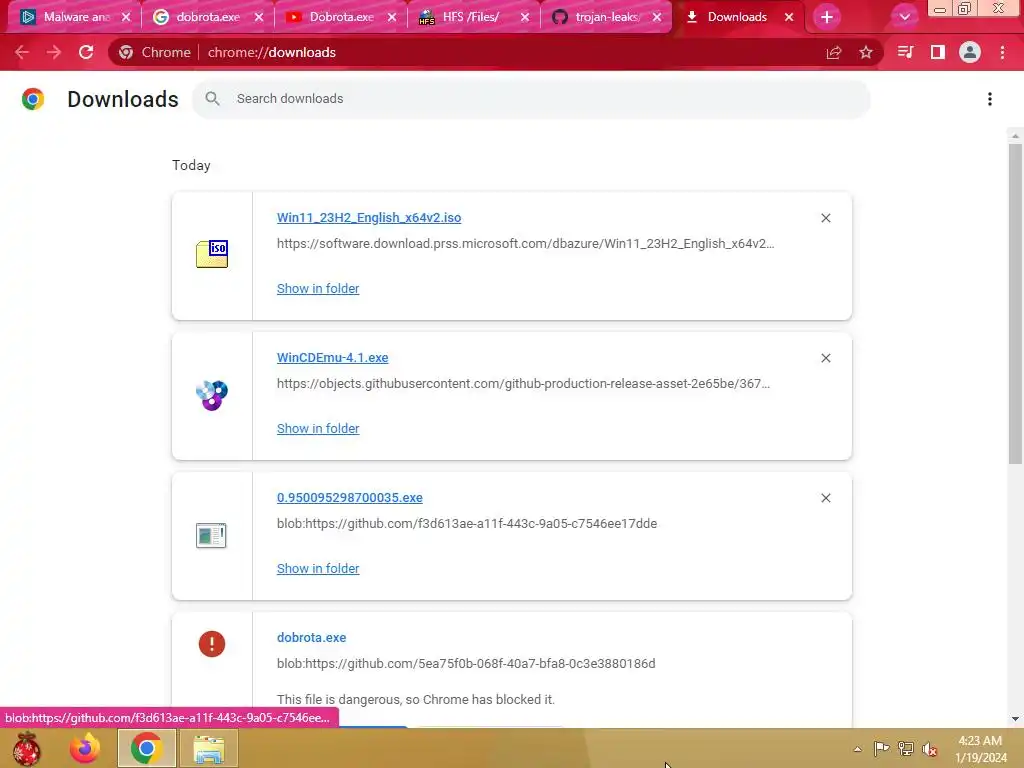1024x768 pixels.
Task: Open the Action Center flag icon
Action: 881,748
